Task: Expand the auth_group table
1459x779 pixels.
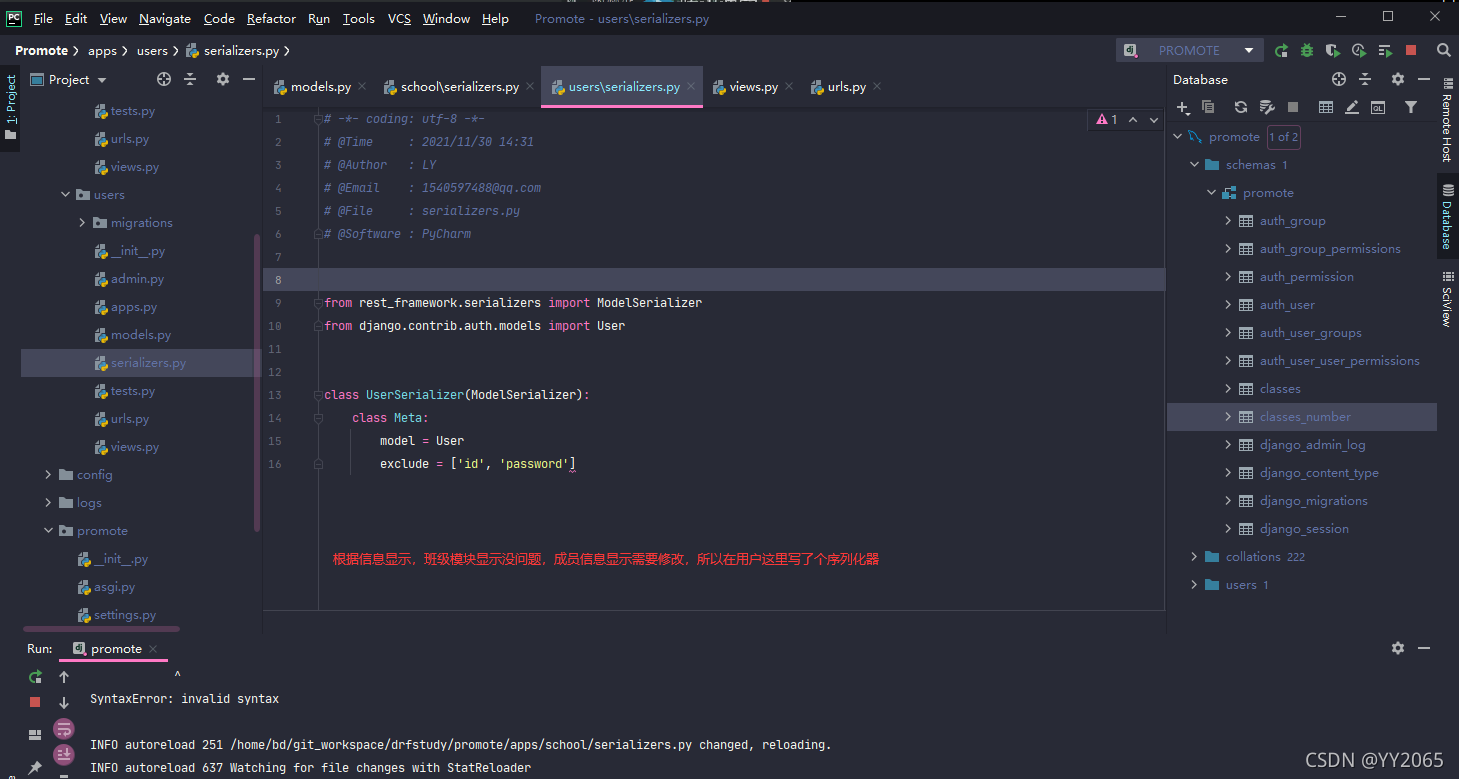Action: tap(1228, 221)
